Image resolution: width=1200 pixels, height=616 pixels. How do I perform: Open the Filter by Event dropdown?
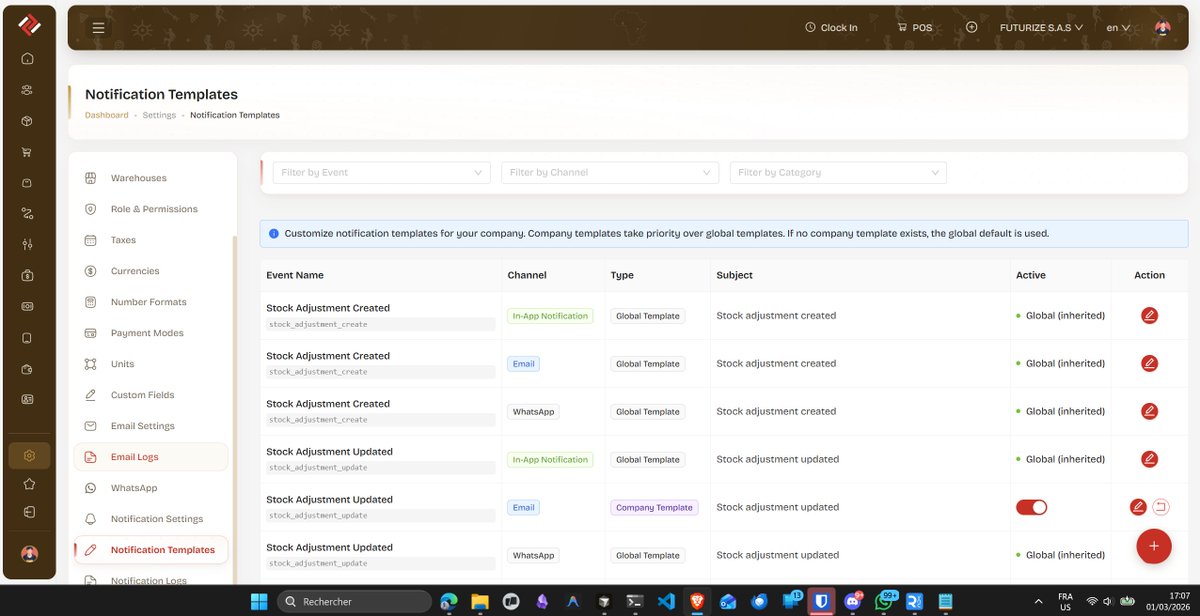(x=382, y=172)
